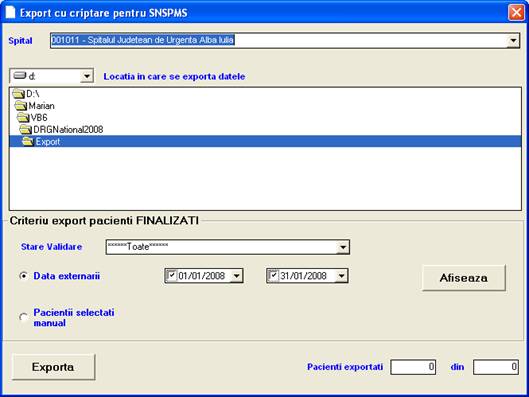529x397 pixels.
Task: Toggle the end date 31/01/2008 checkbox
Action: [274, 276]
